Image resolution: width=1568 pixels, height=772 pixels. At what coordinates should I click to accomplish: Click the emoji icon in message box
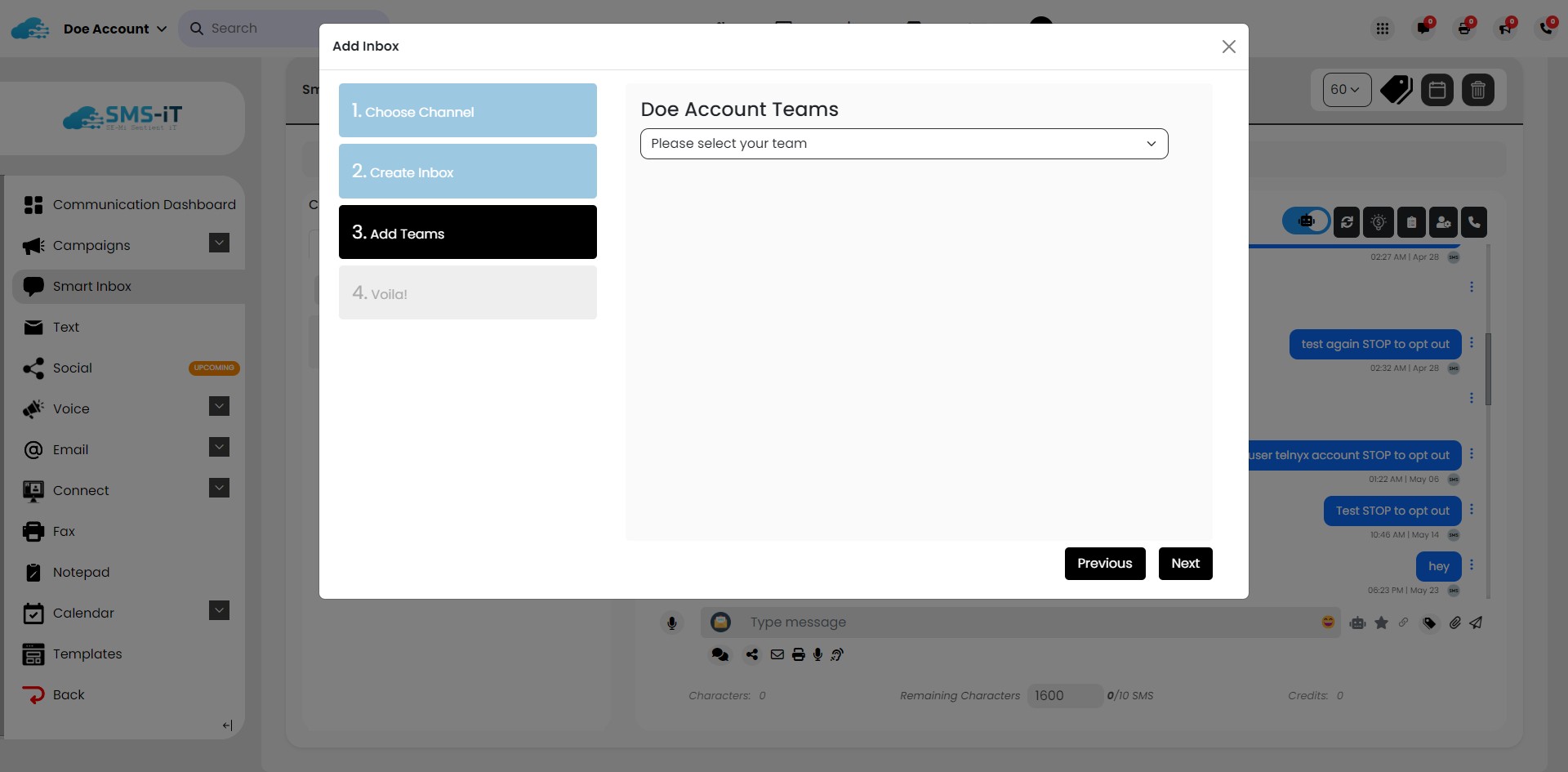[1328, 623]
